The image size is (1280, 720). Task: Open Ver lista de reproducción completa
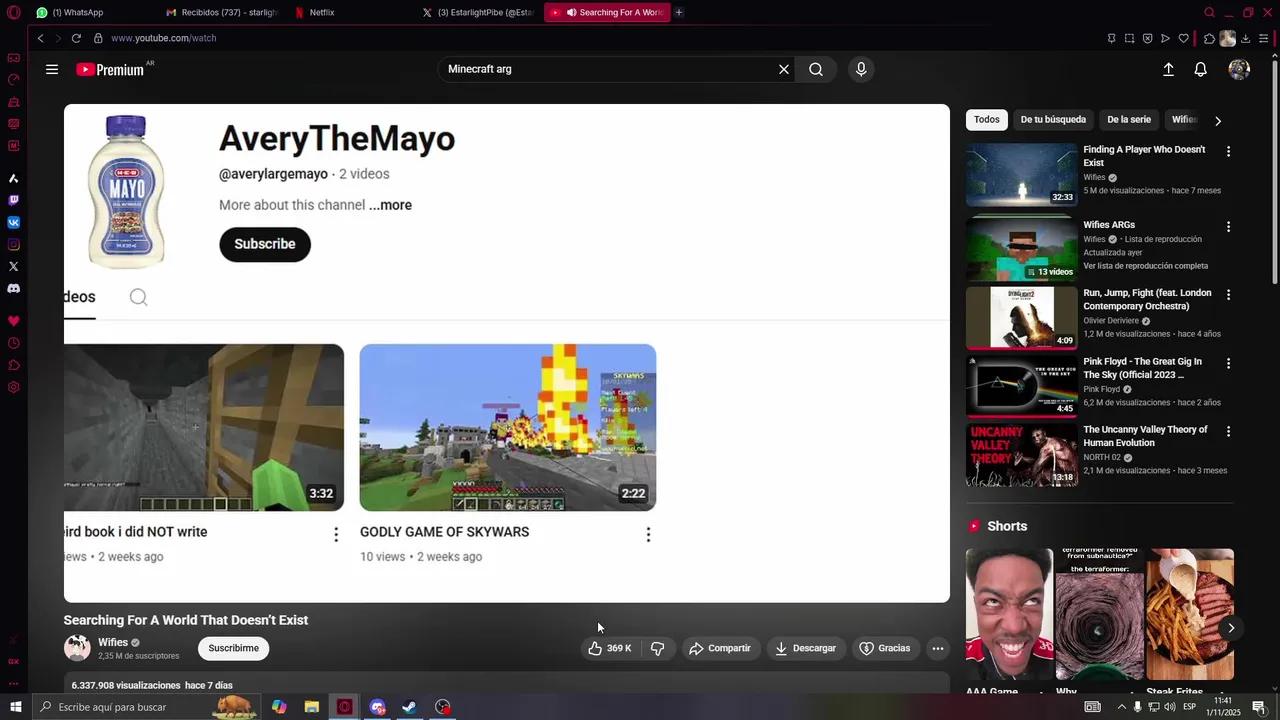click(1146, 266)
